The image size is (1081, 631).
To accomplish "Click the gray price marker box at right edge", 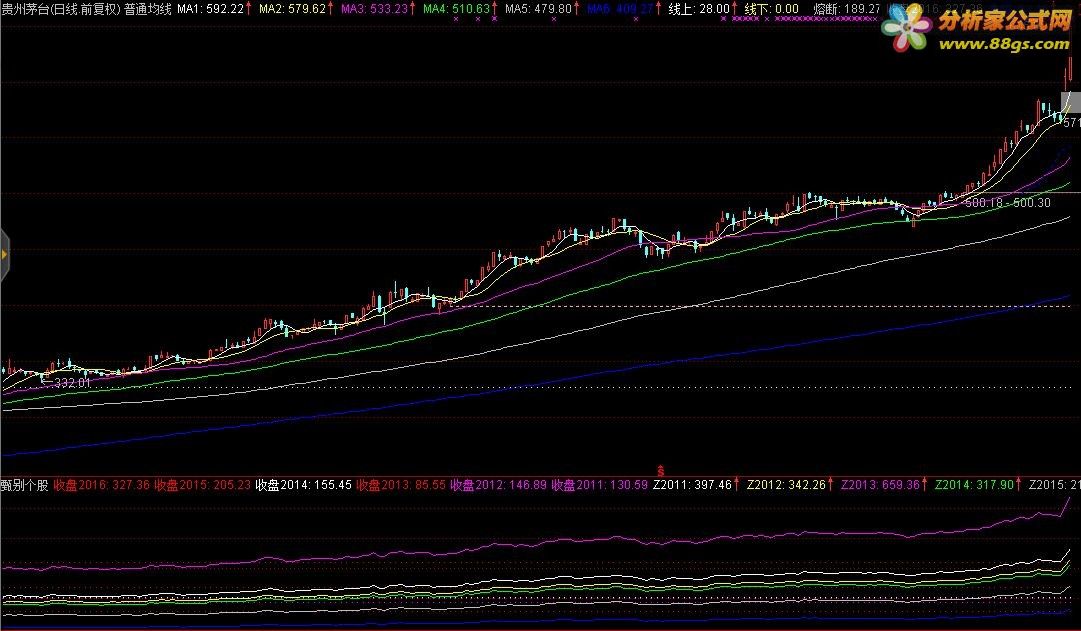I will 1071,103.
